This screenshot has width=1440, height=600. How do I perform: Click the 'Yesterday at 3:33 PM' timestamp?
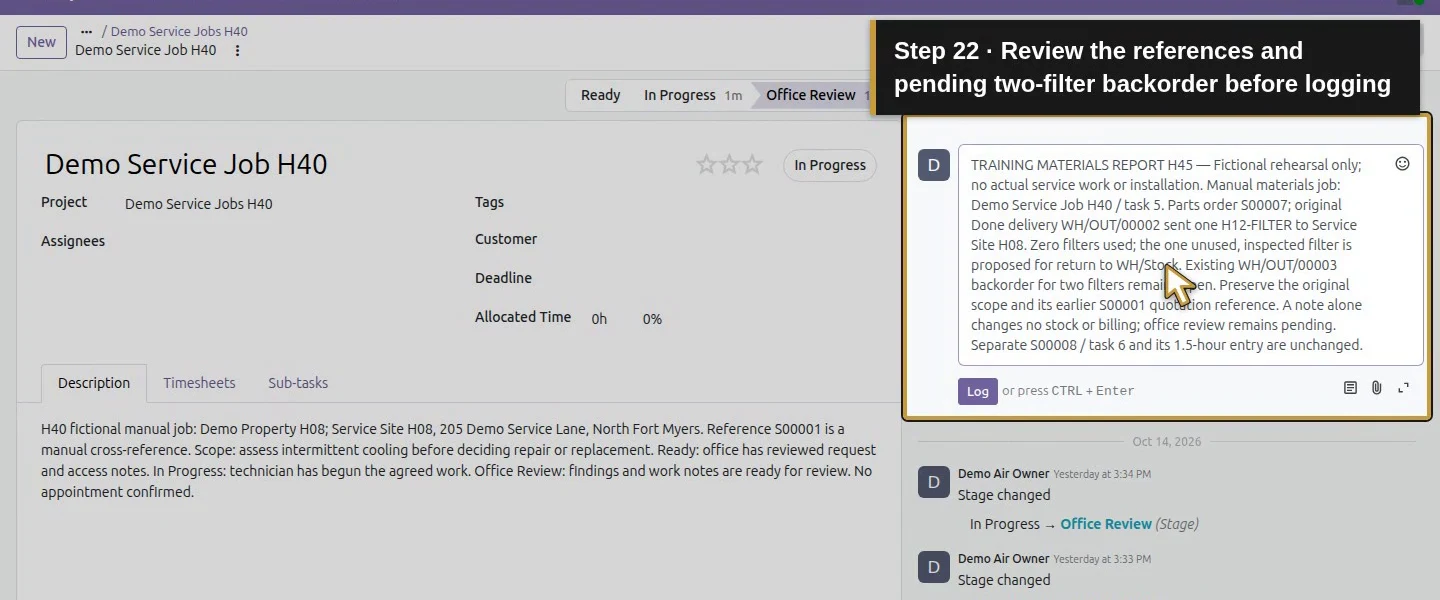tap(1102, 559)
